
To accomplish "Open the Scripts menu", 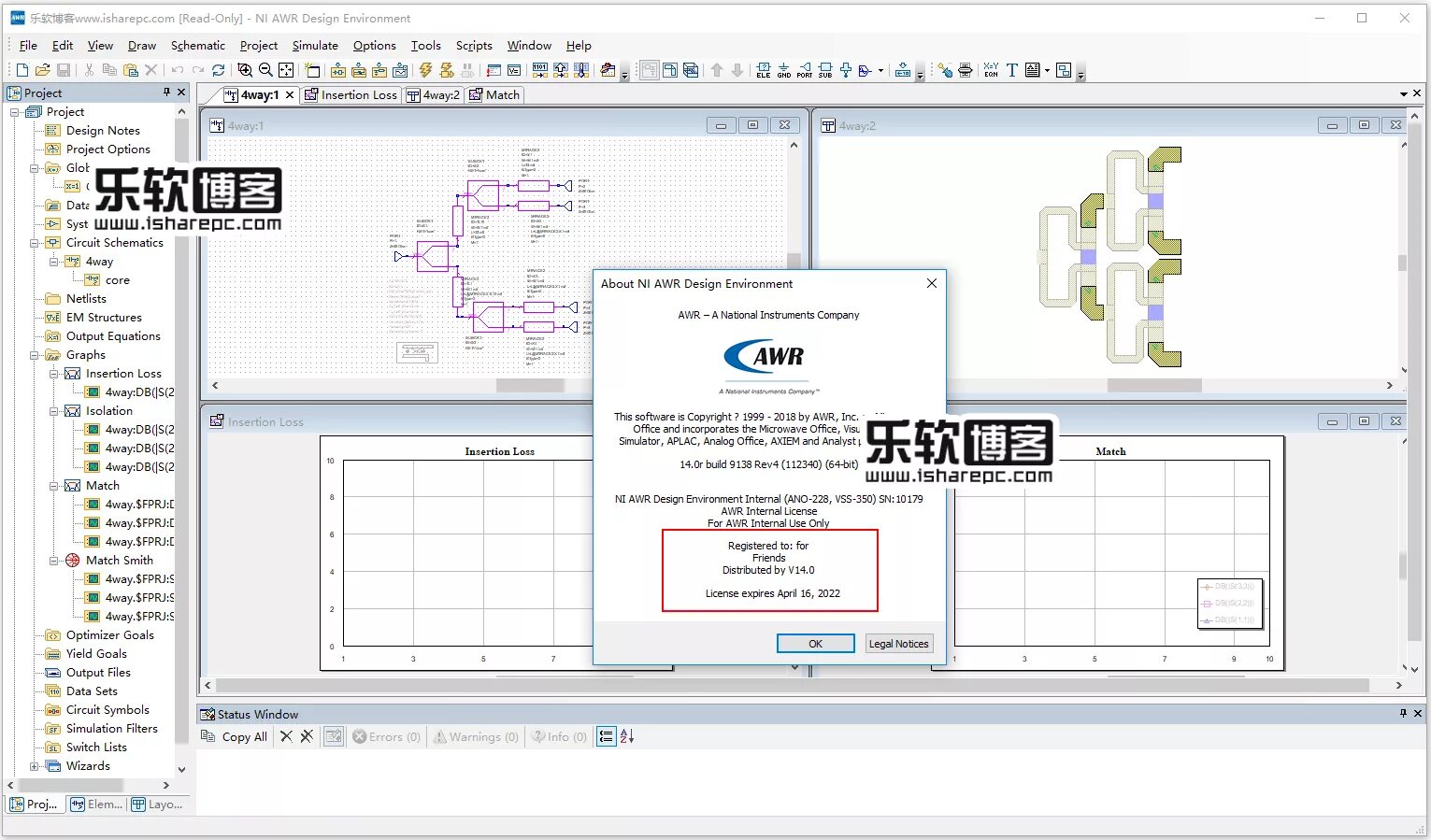I will click(x=474, y=45).
